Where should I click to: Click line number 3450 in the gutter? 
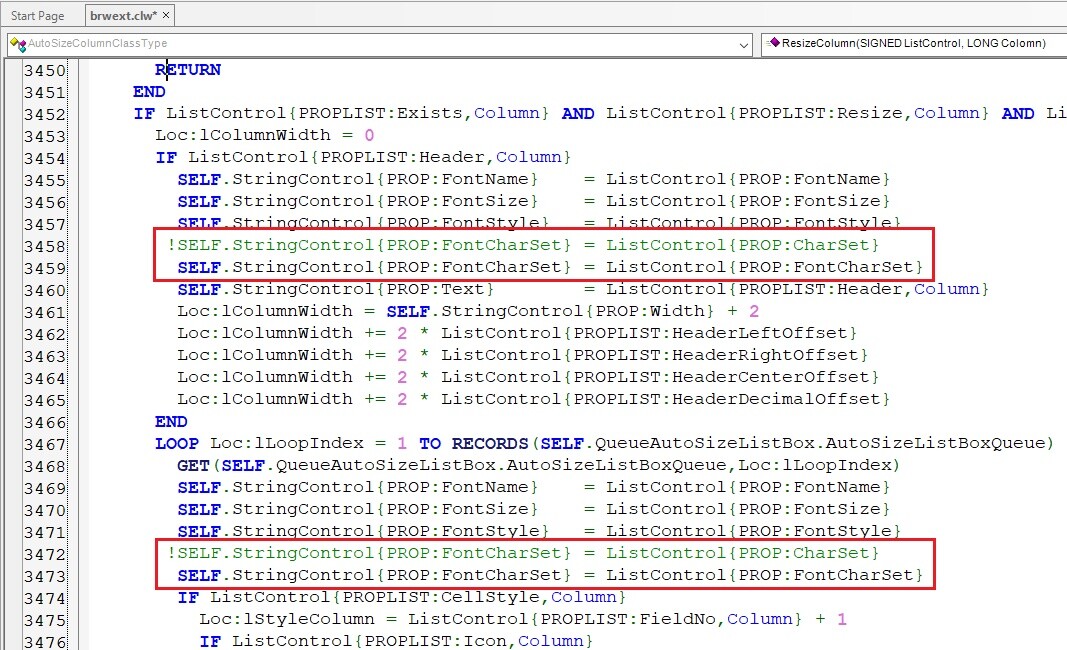(45, 71)
